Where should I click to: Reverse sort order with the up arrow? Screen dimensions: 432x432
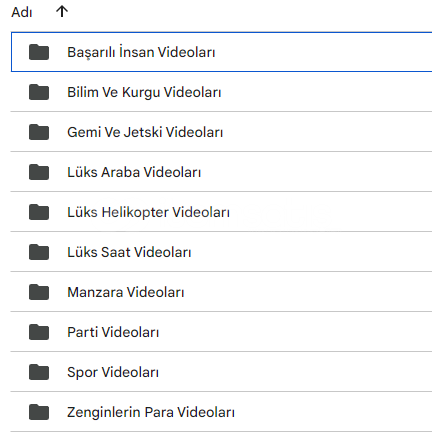click(x=62, y=12)
